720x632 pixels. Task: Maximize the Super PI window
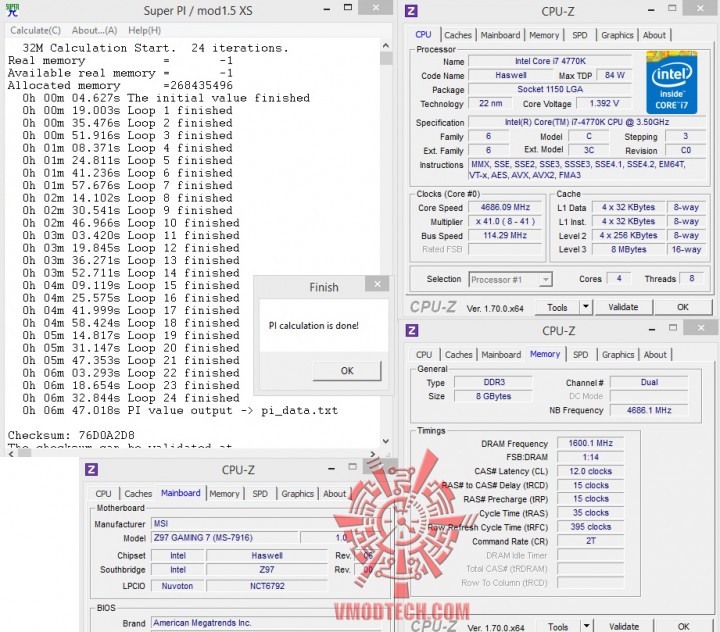tap(348, 8)
